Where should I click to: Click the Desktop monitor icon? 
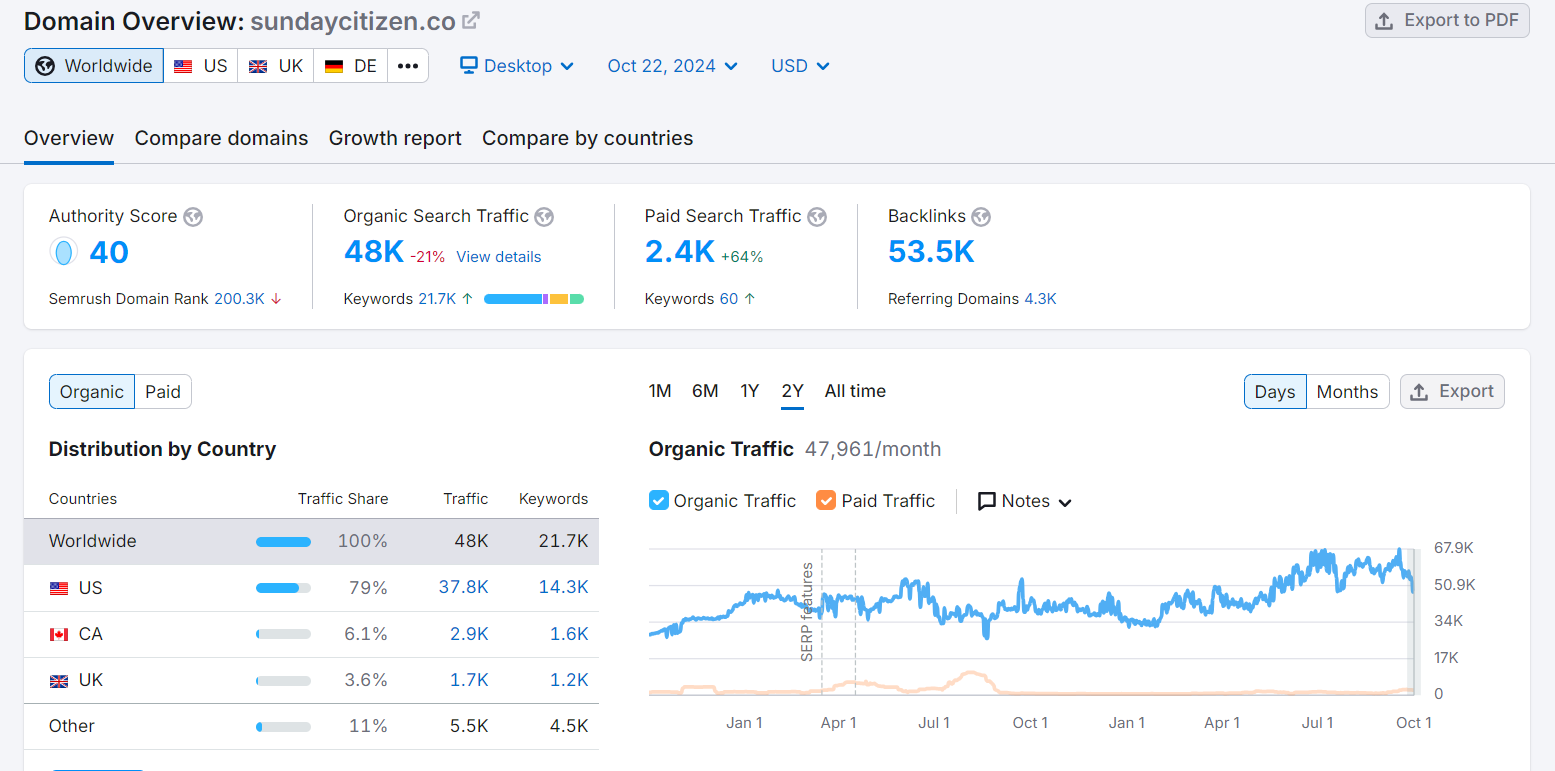click(468, 65)
